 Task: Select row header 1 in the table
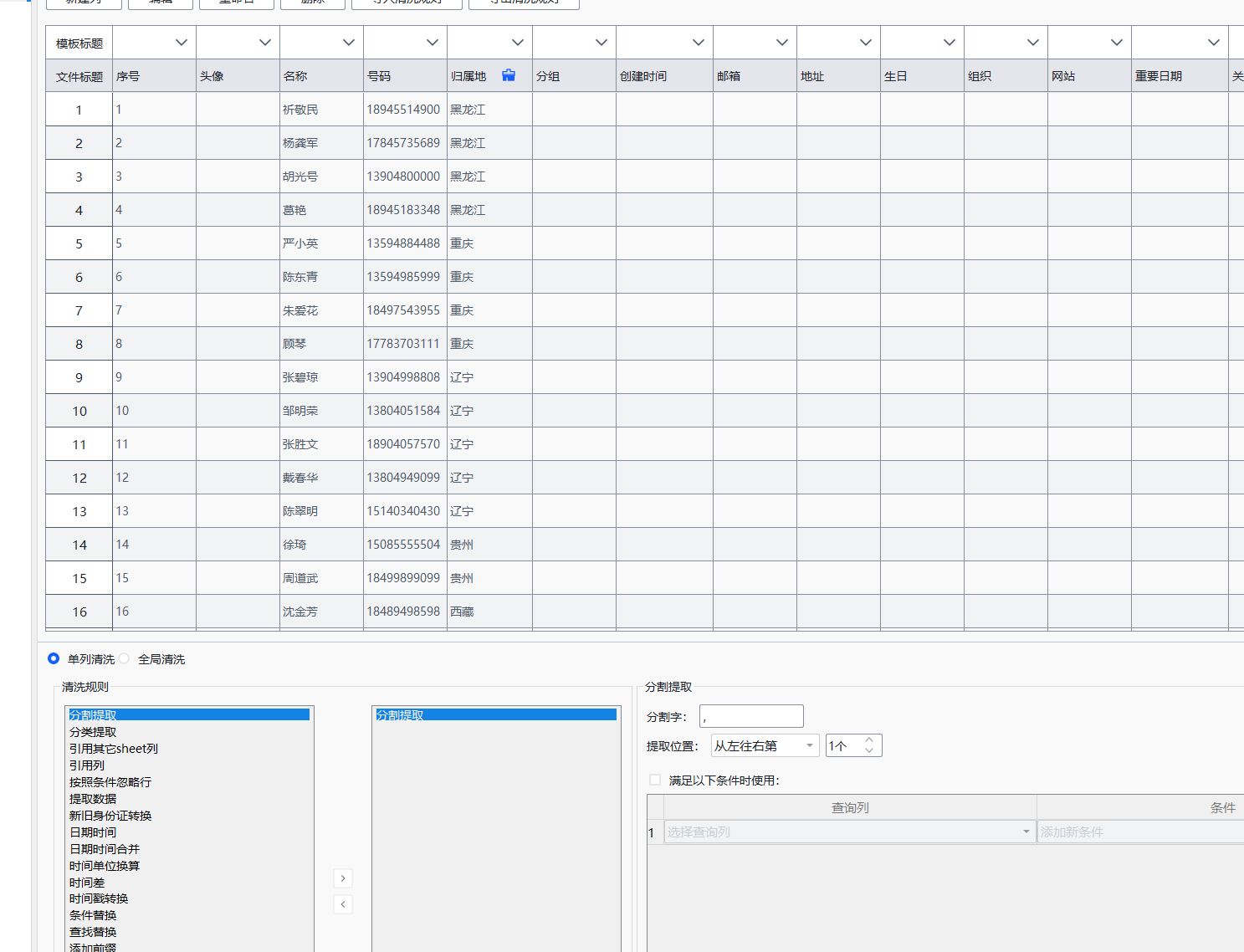coord(79,110)
